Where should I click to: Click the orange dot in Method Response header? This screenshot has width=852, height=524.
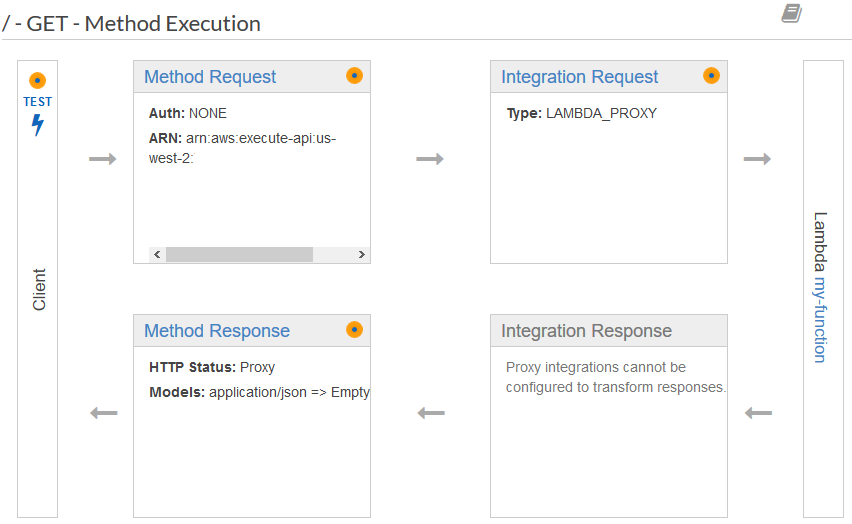pos(354,329)
